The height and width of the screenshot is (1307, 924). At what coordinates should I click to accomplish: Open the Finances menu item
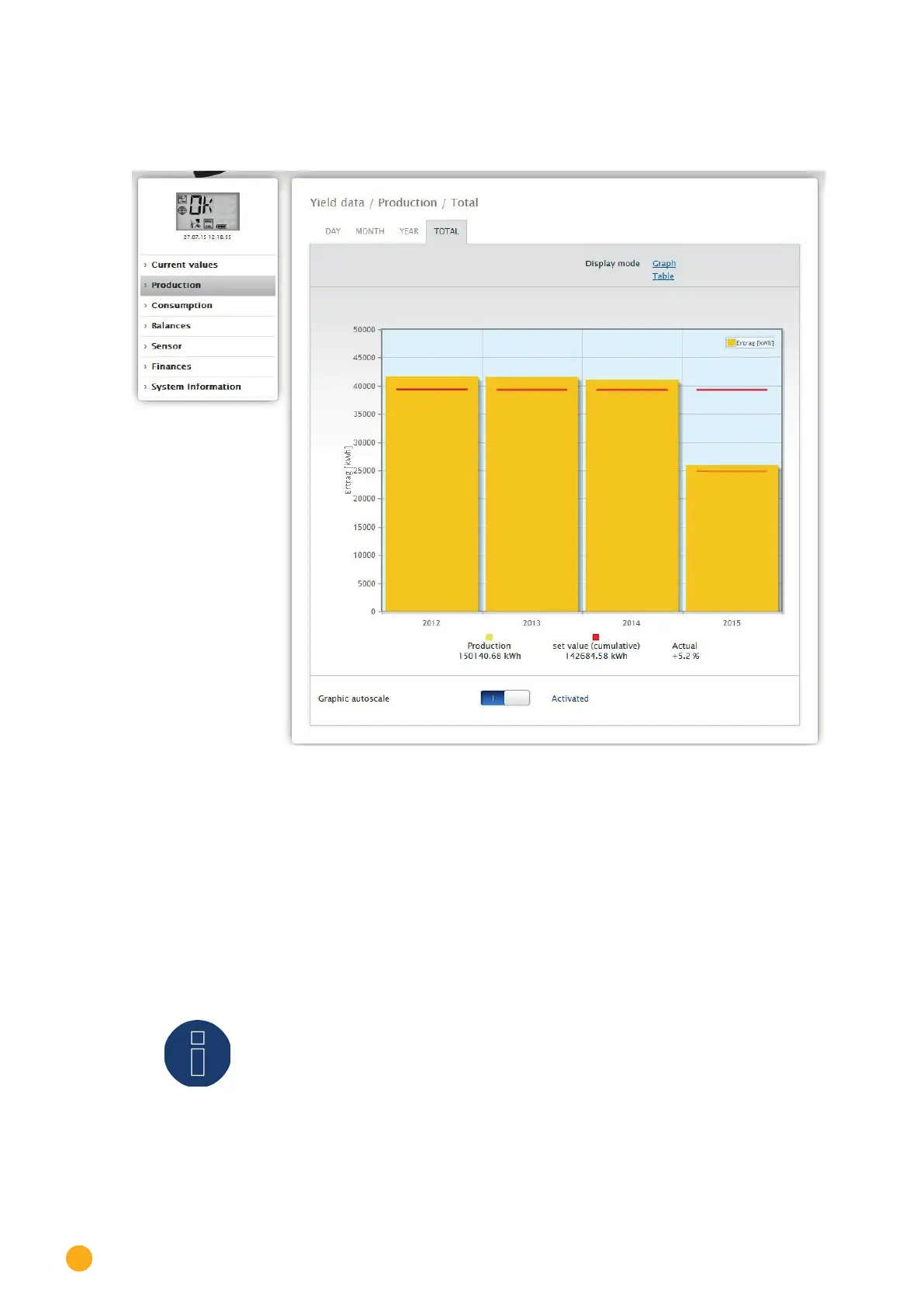[171, 366]
